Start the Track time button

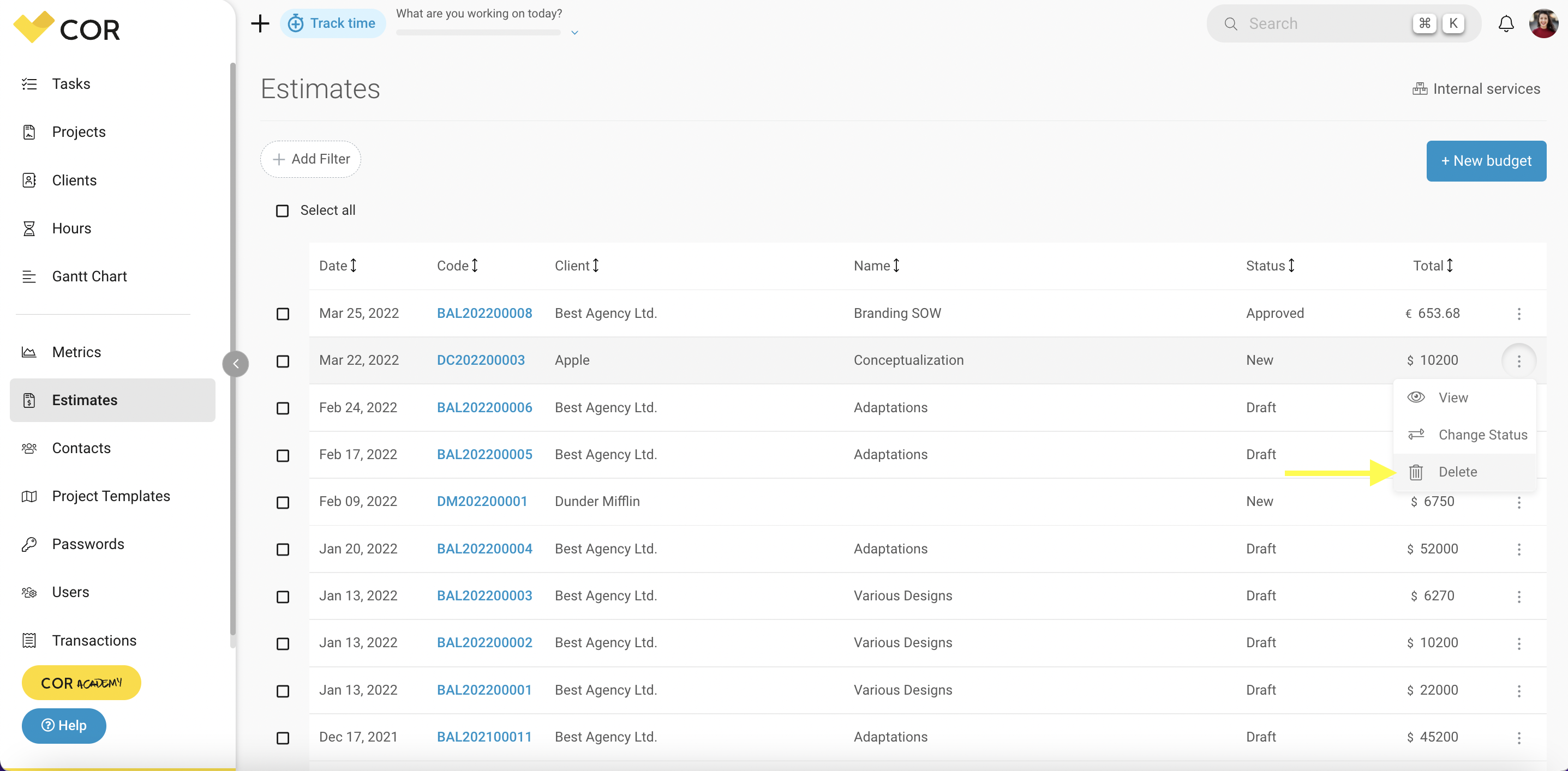tap(332, 24)
